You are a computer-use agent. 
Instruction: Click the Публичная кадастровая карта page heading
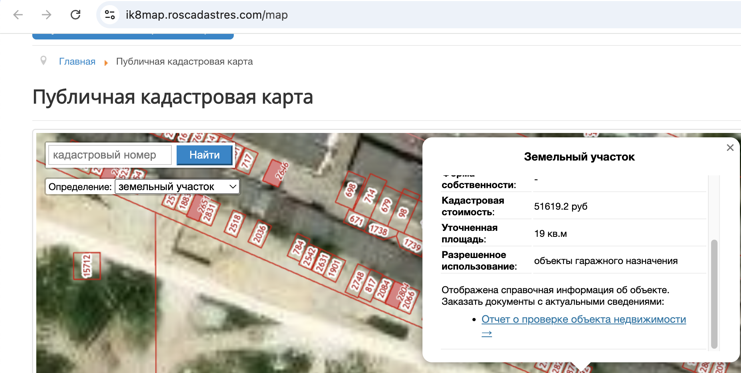pyautogui.click(x=173, y=97)
